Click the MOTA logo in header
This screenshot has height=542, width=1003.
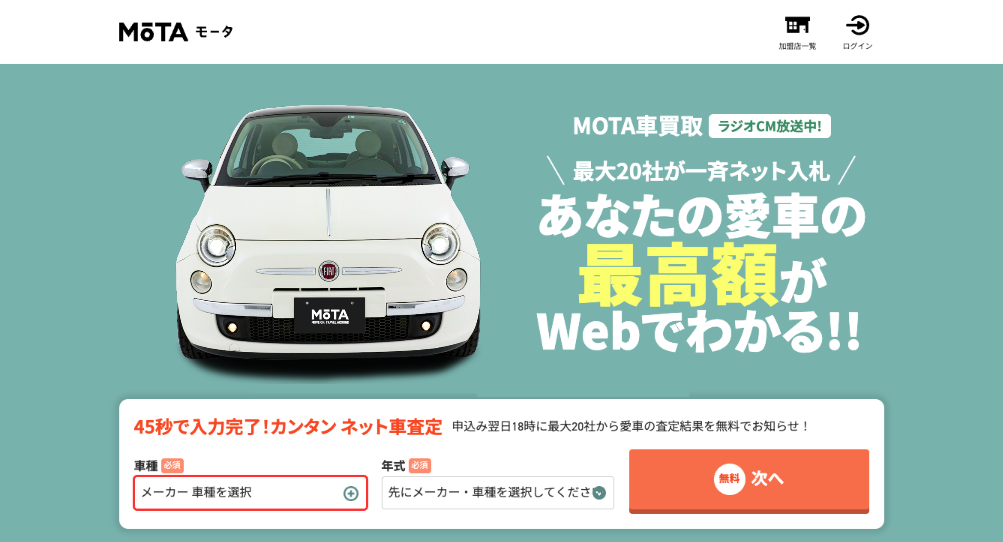pos(153,32)
